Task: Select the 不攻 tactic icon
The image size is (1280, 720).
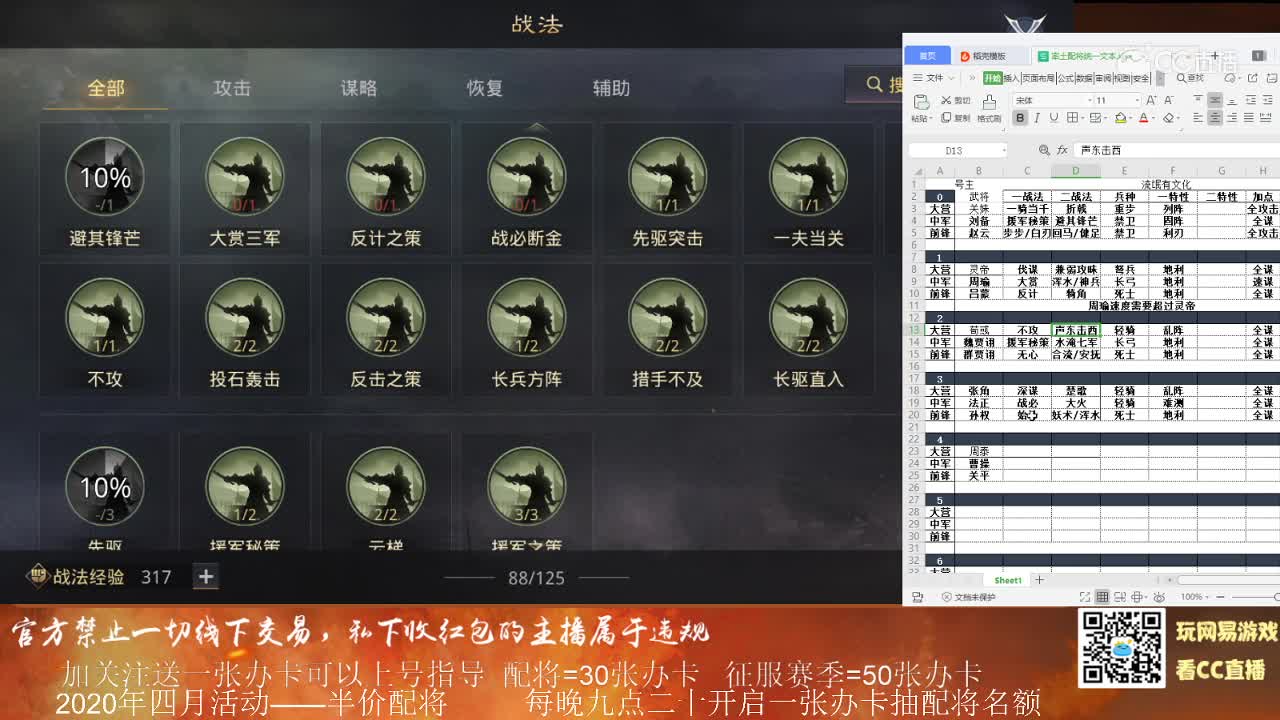Action: tap(104, 318)
